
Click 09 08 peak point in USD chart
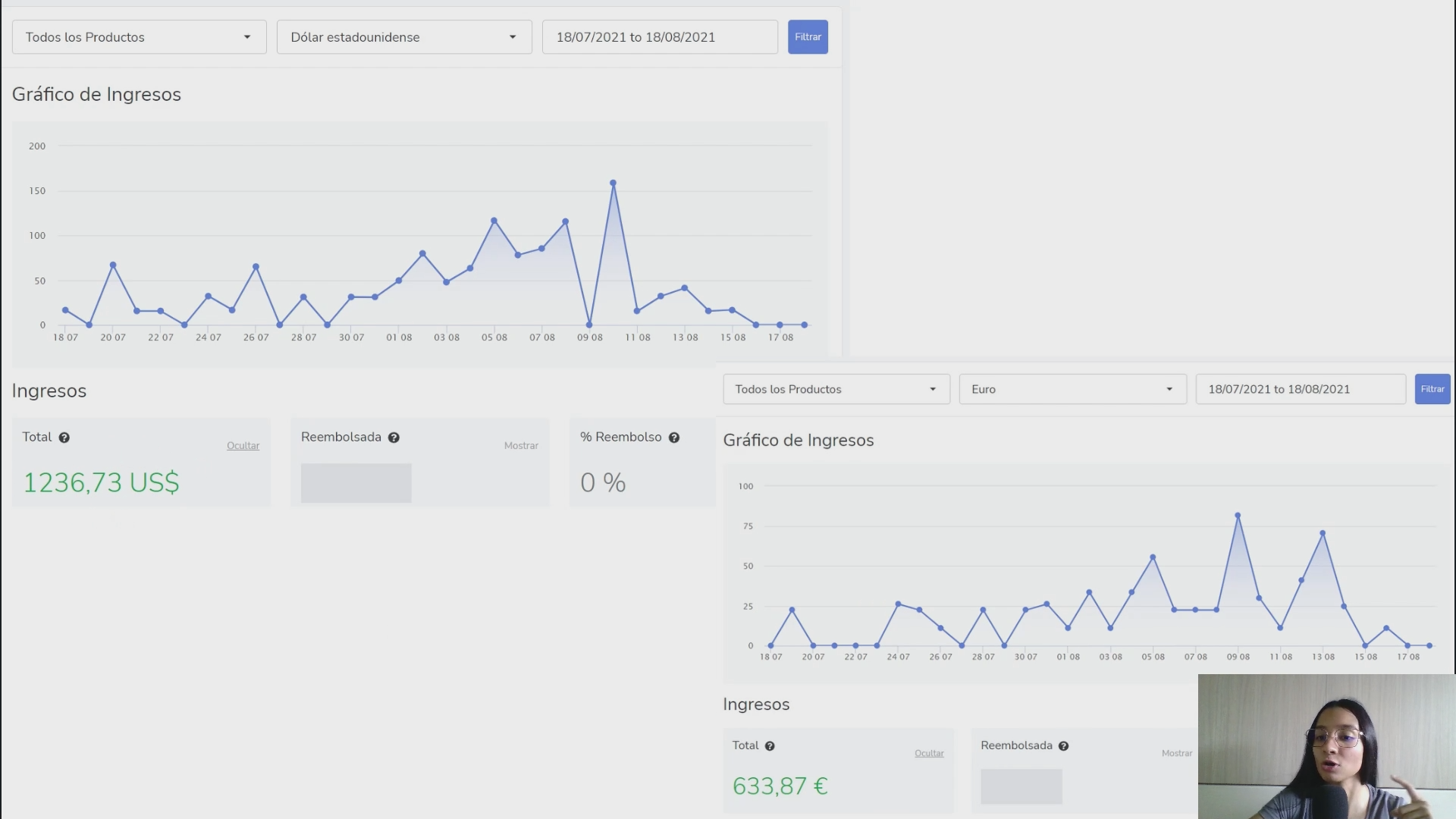point(613,183)
